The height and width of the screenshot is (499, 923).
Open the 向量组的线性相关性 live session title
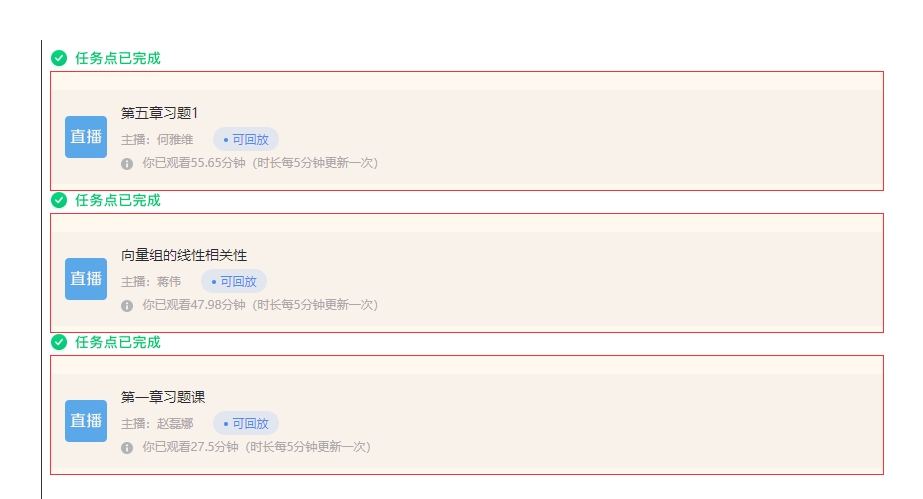(184, 255)
